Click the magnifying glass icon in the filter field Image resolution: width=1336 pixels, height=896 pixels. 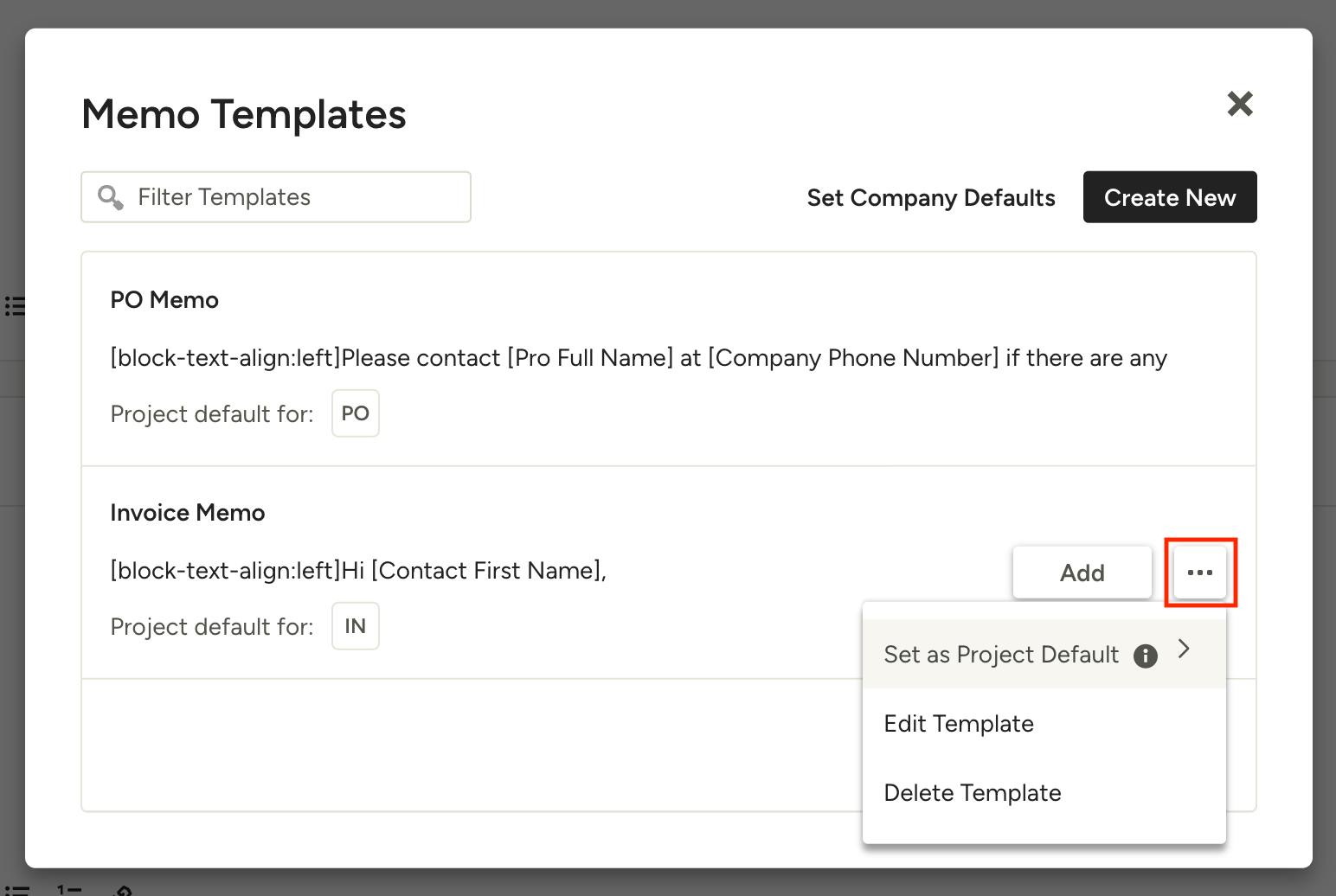pyautogui.click(x=110, y=197)
